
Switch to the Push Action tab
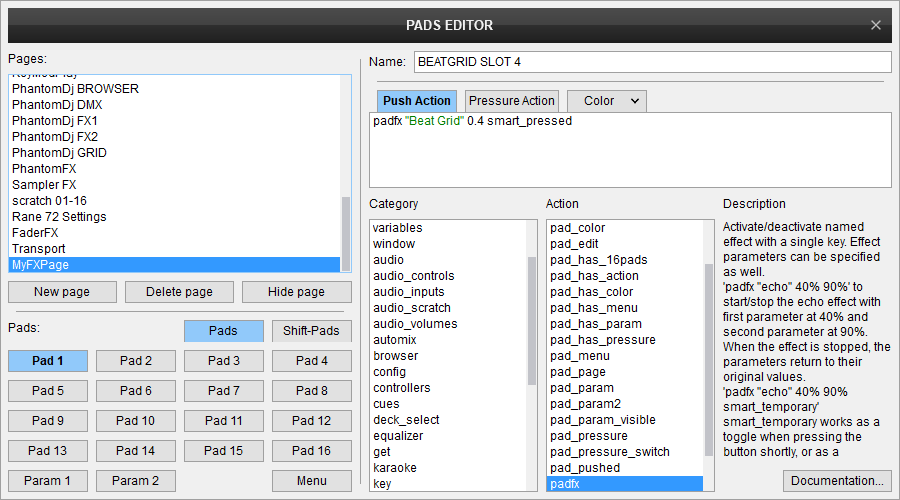tap(417, 101)
